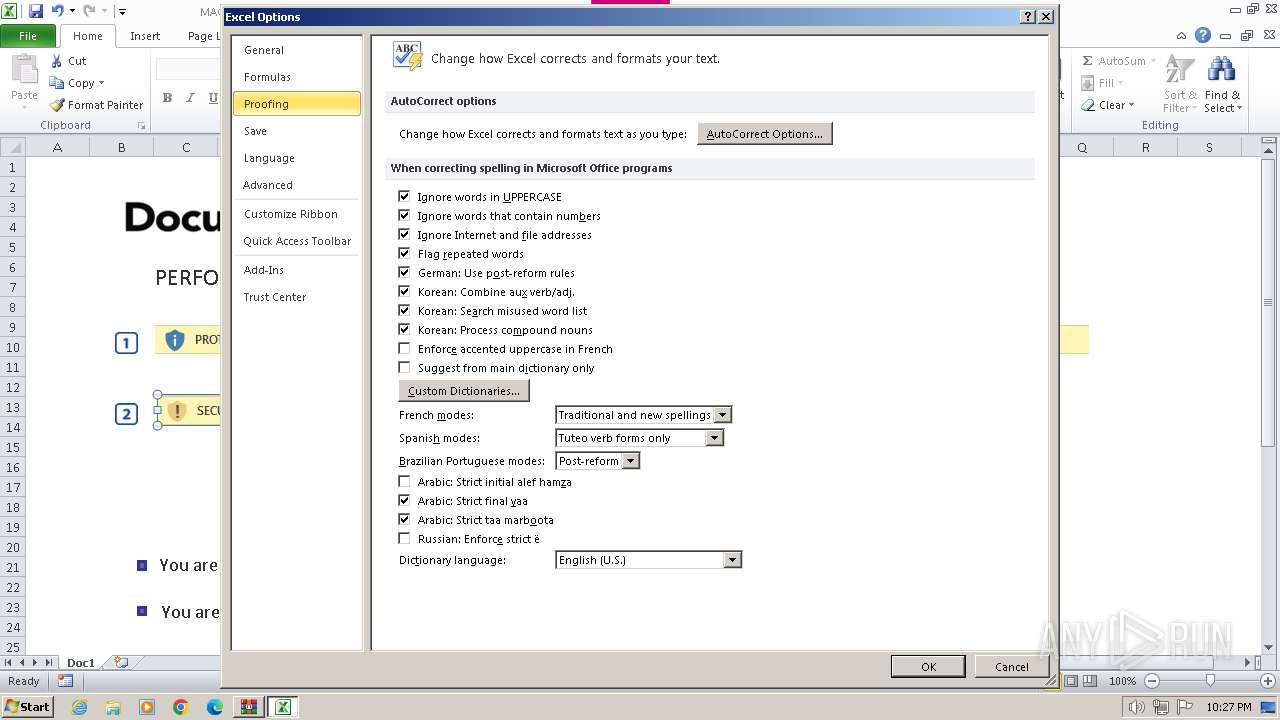Enable Arabic: Strict initial alef hamza
The width and height of the screenshot is (1280, 720).
point(404,481)
